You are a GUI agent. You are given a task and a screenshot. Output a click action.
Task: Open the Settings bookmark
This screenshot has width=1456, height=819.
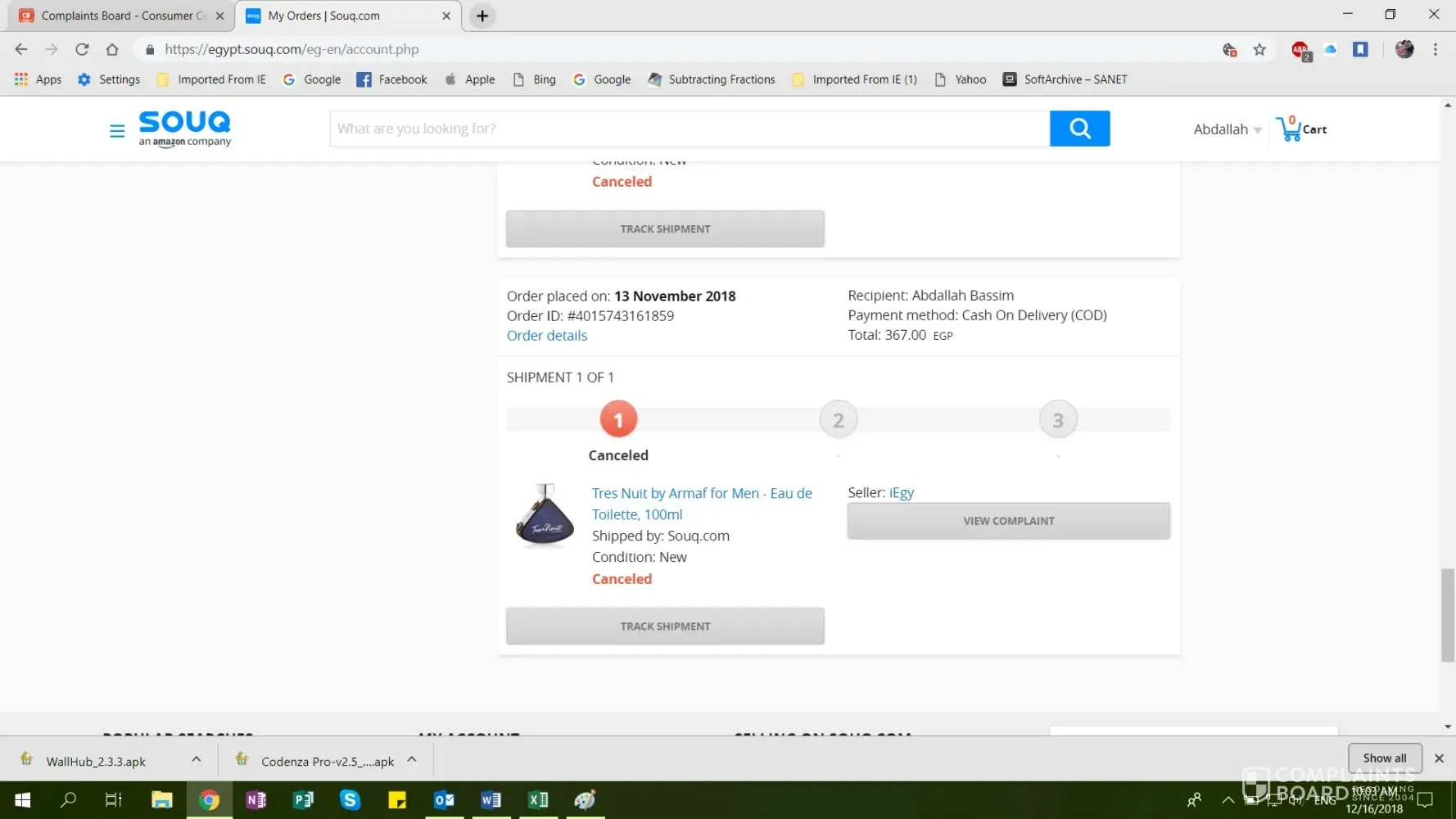click(109, 79)
